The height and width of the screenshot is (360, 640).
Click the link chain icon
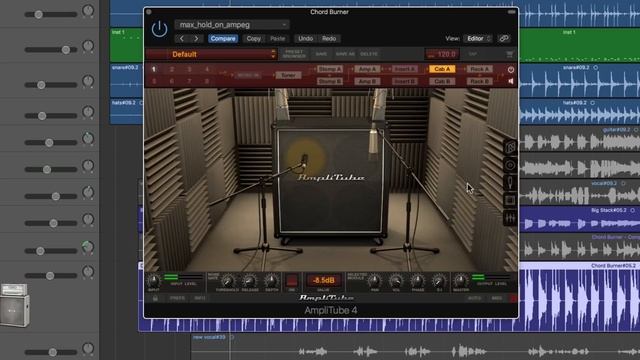pyautogui.click(x=504, y=38)
